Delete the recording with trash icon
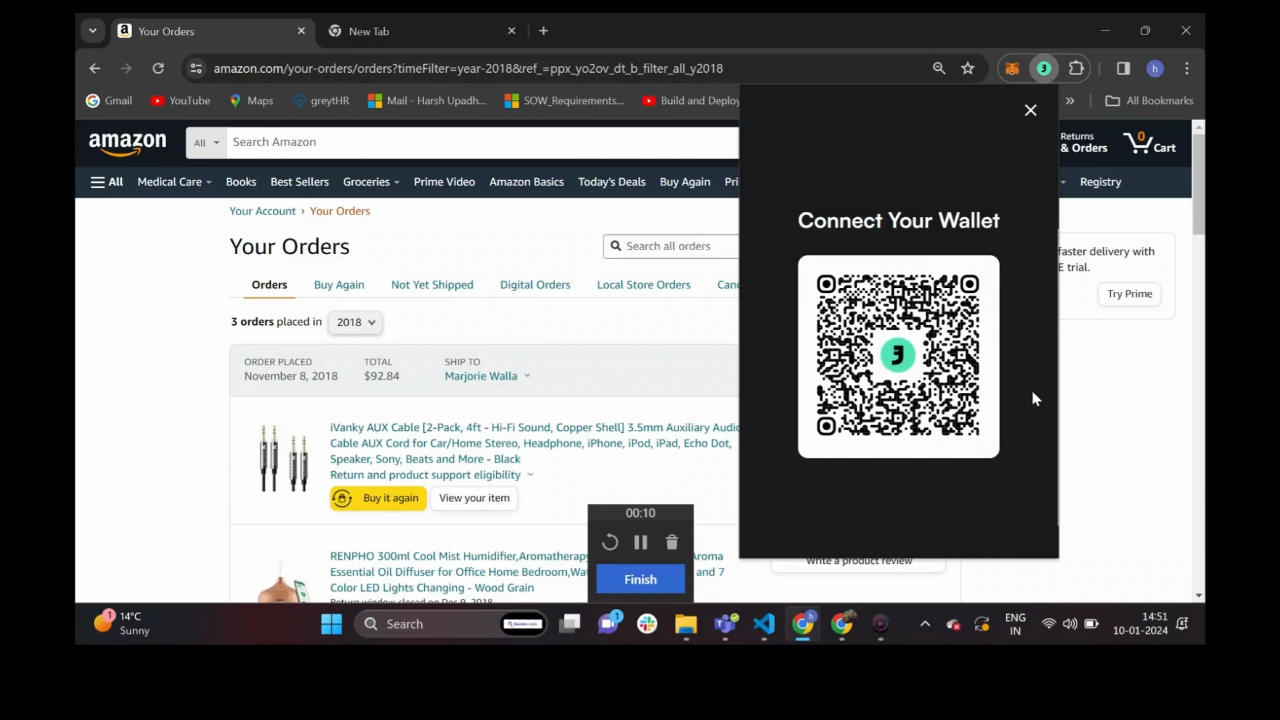 coord(672,542)
